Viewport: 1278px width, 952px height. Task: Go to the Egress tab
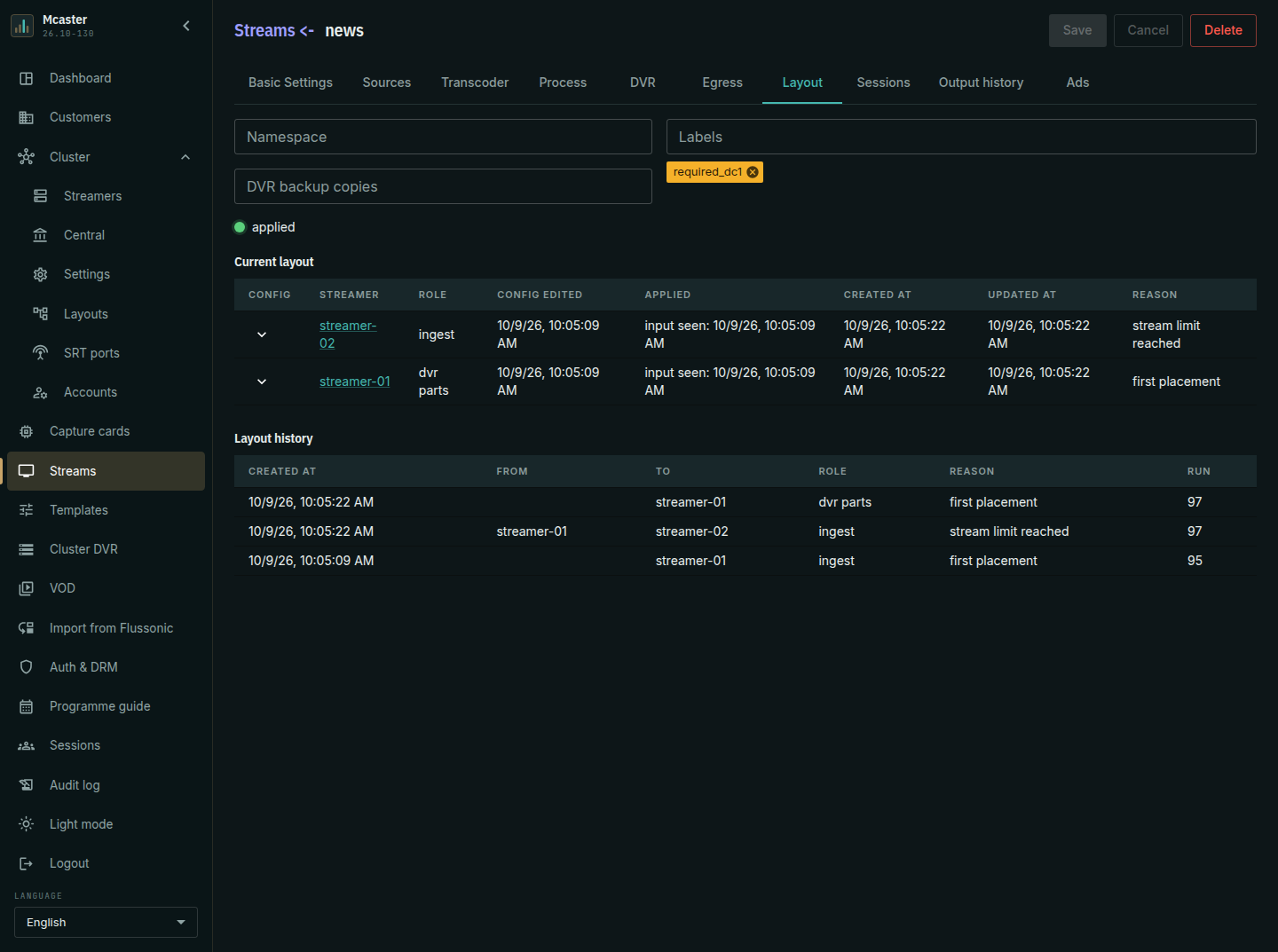click(722, 83)
